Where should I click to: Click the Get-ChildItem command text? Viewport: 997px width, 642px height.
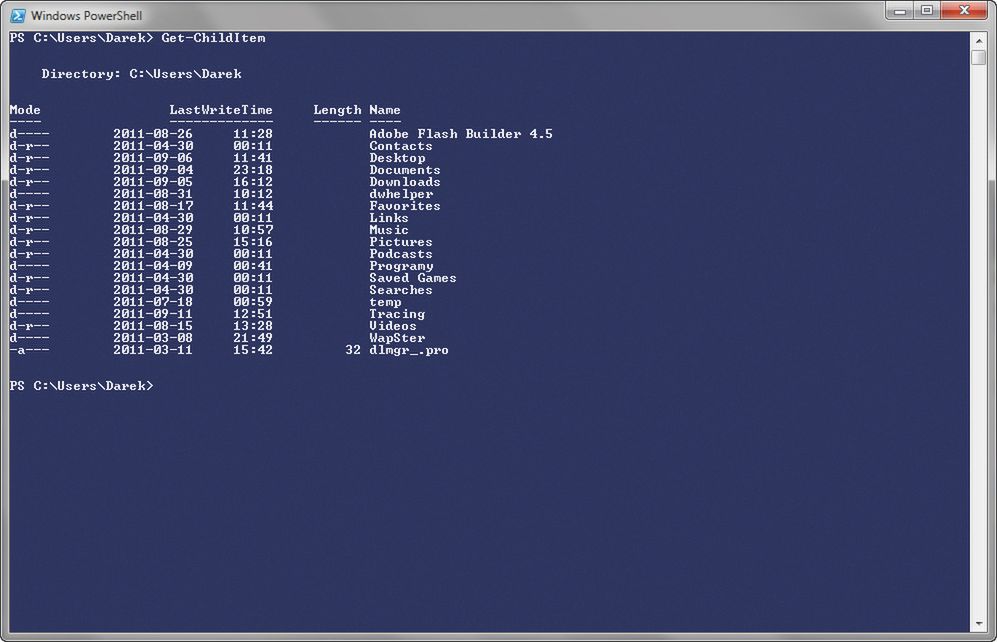[214, 38]
